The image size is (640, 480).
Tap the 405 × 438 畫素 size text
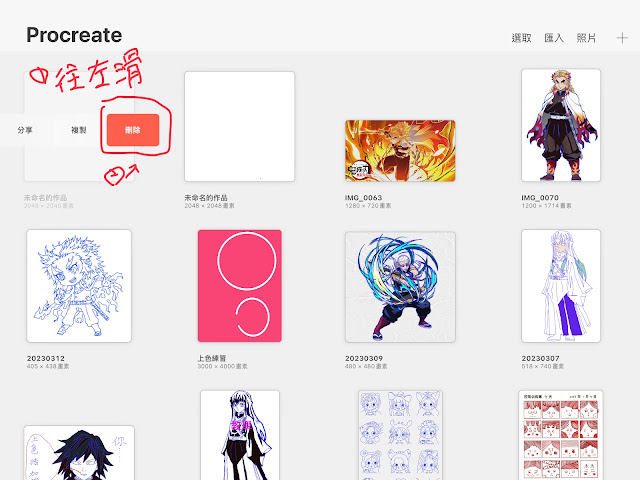point(48,367)
